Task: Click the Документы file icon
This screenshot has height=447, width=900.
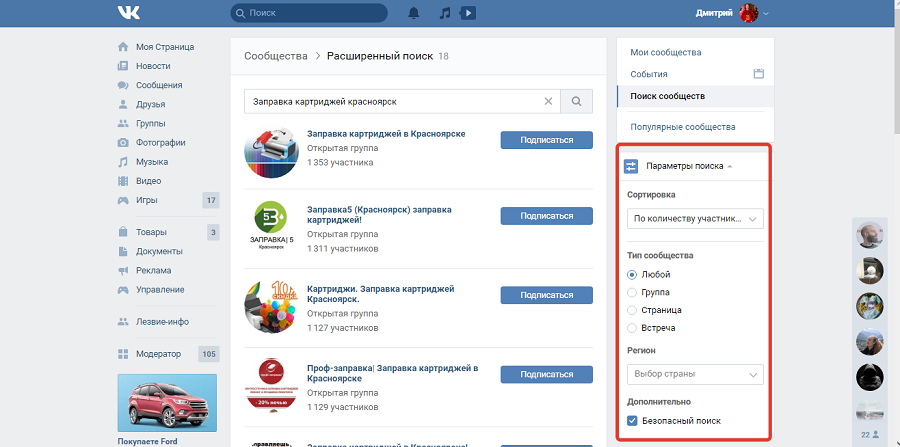Action: [123, 251]
